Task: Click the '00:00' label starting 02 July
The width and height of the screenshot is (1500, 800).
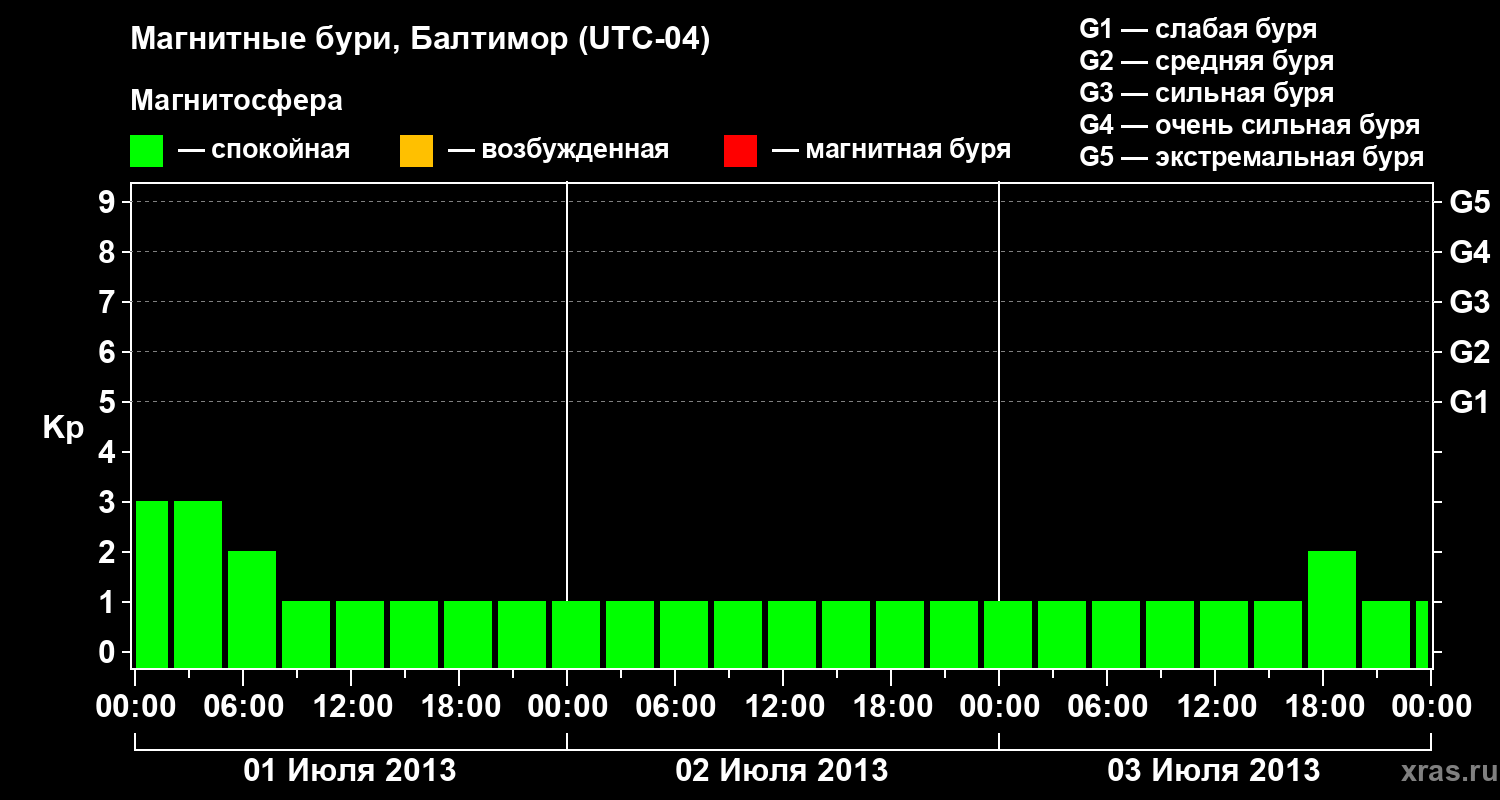Action: 567,706
